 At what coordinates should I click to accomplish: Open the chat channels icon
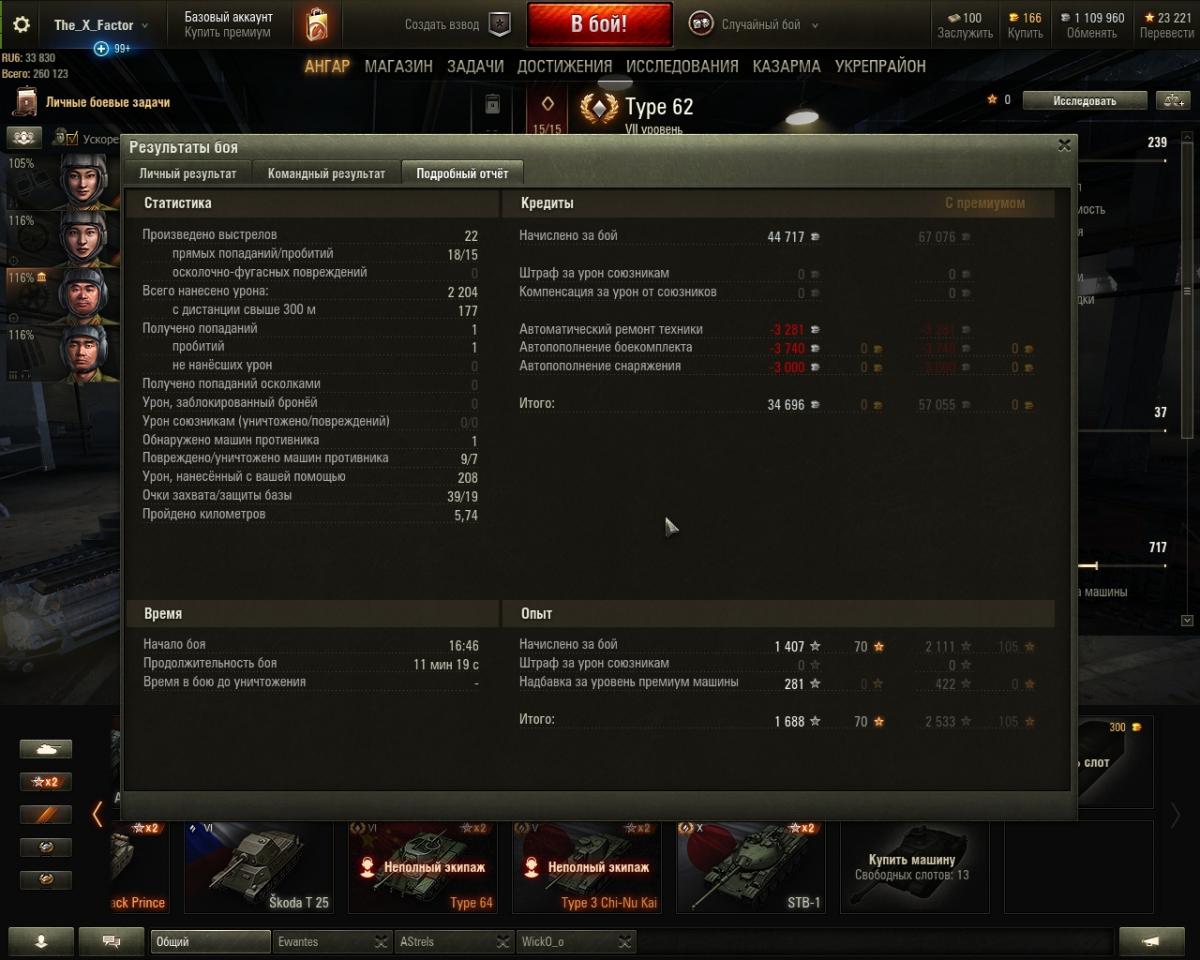[x=111, y=941]
